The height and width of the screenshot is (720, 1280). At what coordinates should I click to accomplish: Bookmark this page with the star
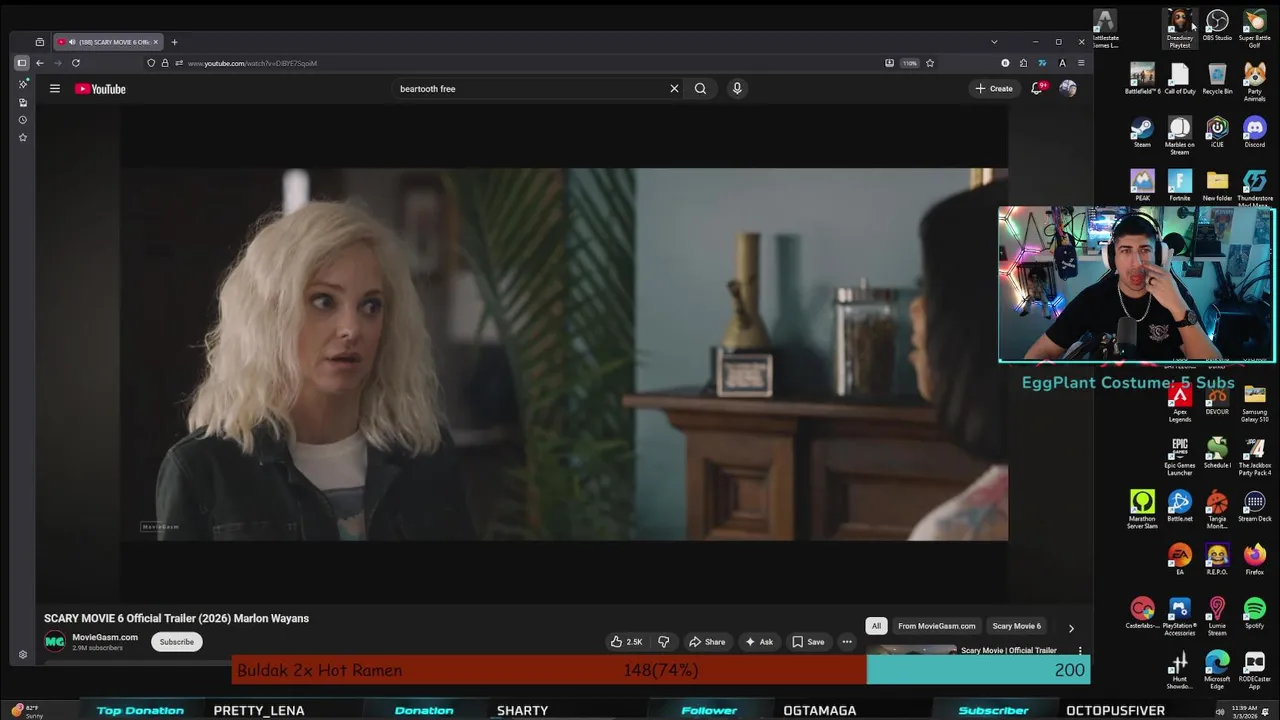930,63
